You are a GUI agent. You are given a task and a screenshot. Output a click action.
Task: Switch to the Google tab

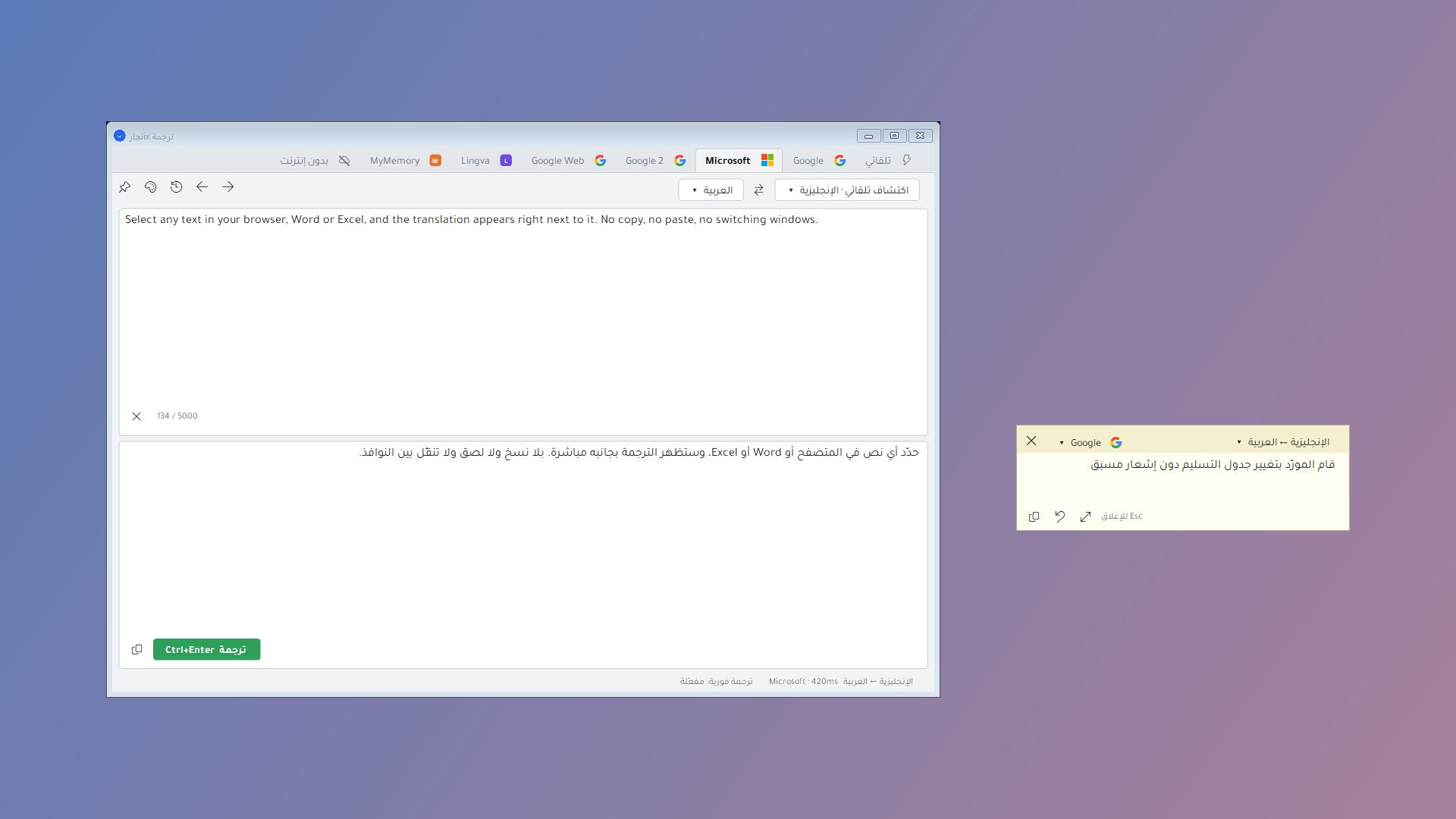(x=819, y=161)
